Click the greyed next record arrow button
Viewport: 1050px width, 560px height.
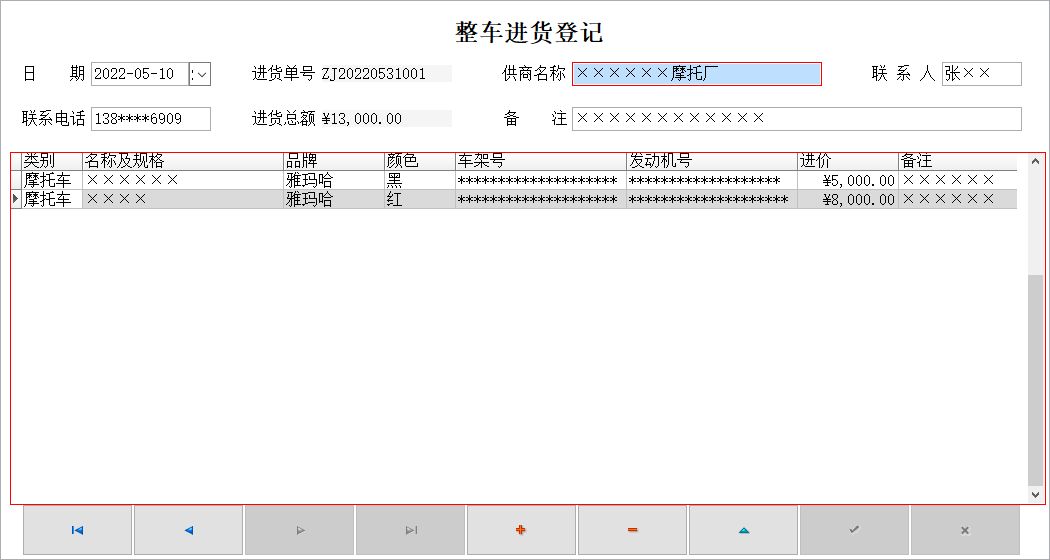click(300, 530)
